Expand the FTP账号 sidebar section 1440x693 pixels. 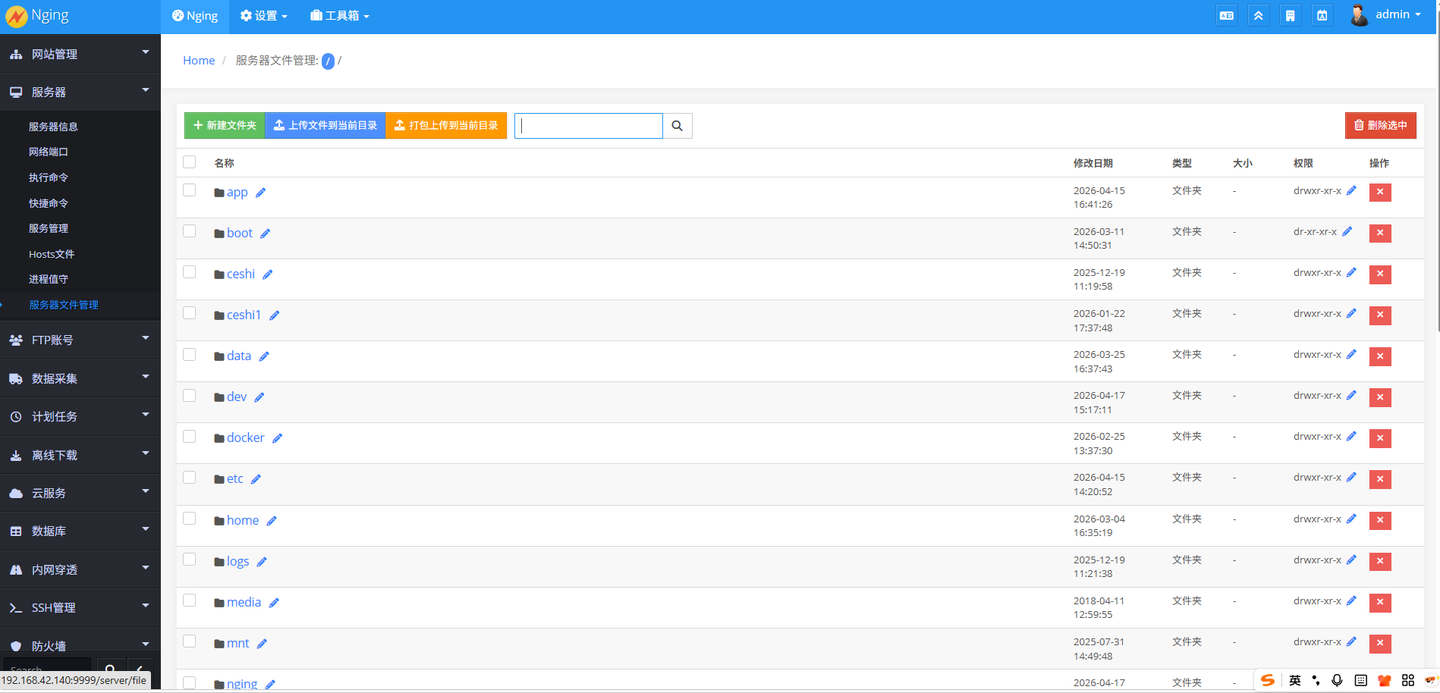80,340
